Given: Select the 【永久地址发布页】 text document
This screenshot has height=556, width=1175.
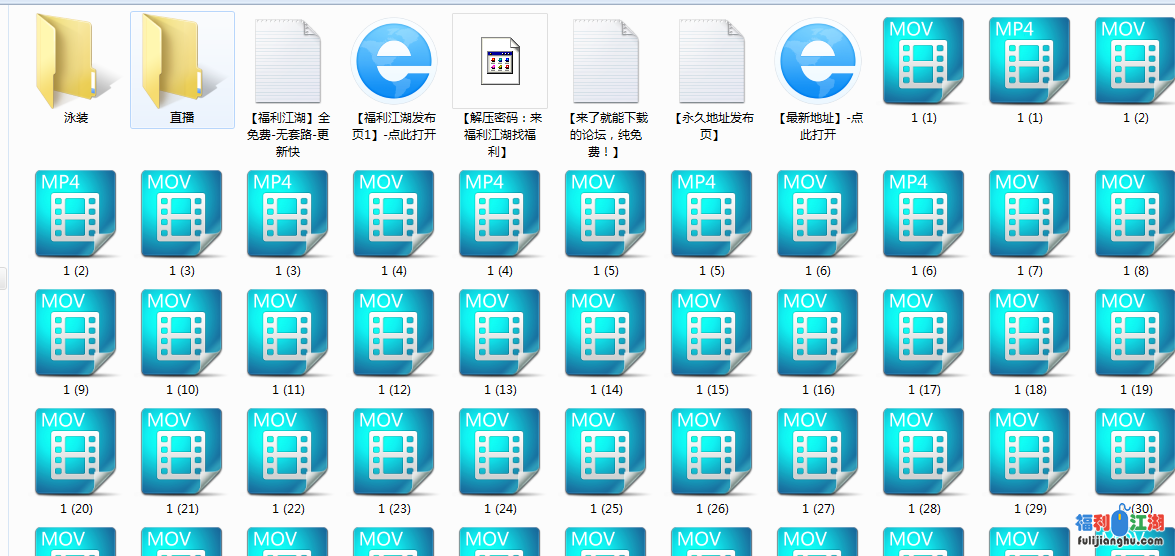Looking at the screenshot, I should (712, 62).
